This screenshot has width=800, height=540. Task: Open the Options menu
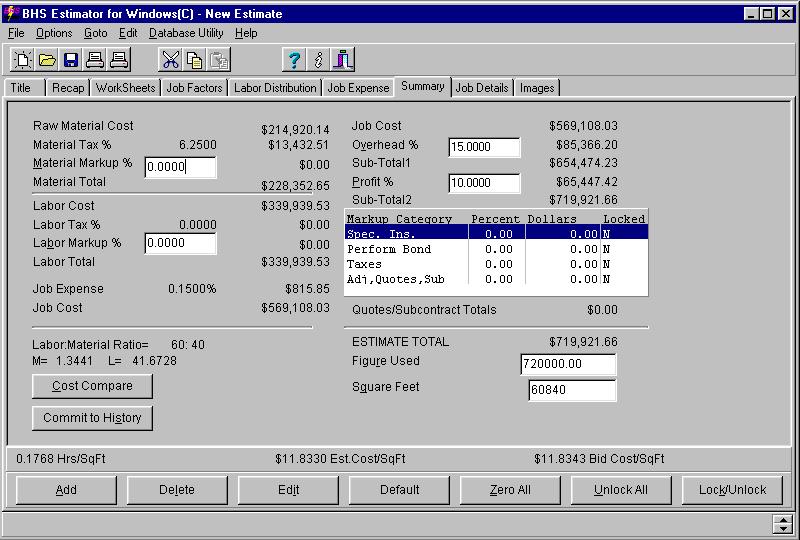[x=54, y=33]
